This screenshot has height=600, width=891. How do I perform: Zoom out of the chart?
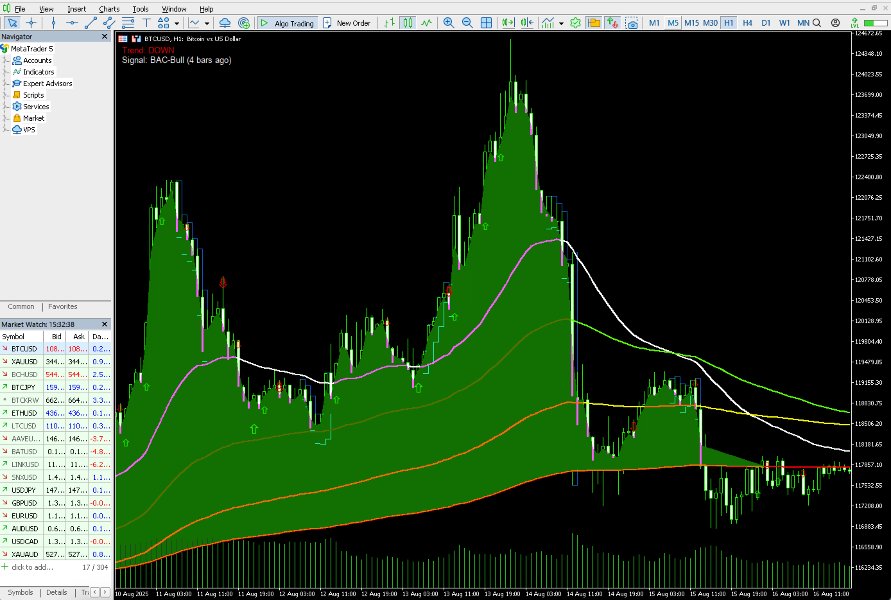(467, 23)
